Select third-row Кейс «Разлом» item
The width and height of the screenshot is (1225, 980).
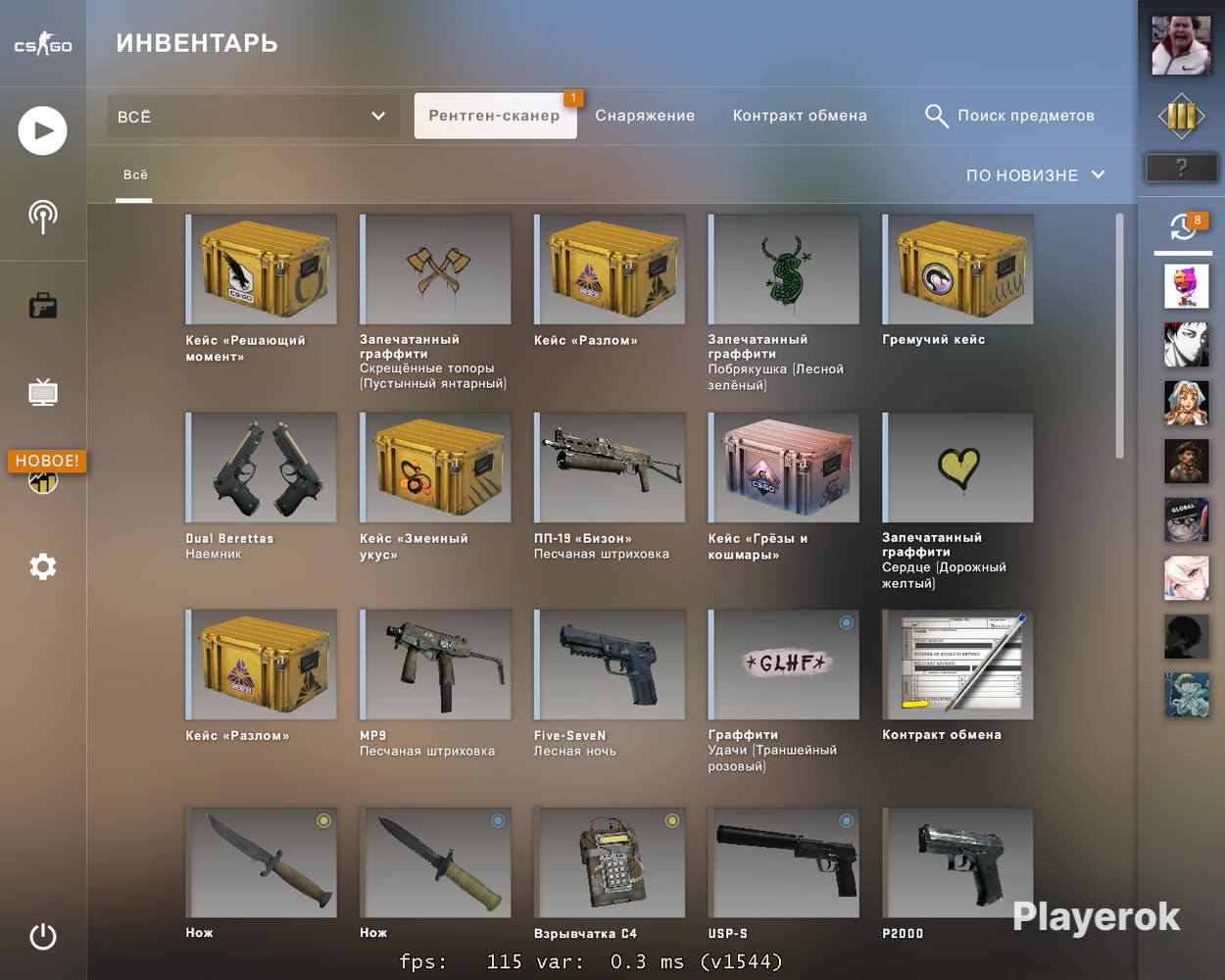pos(262,664)
